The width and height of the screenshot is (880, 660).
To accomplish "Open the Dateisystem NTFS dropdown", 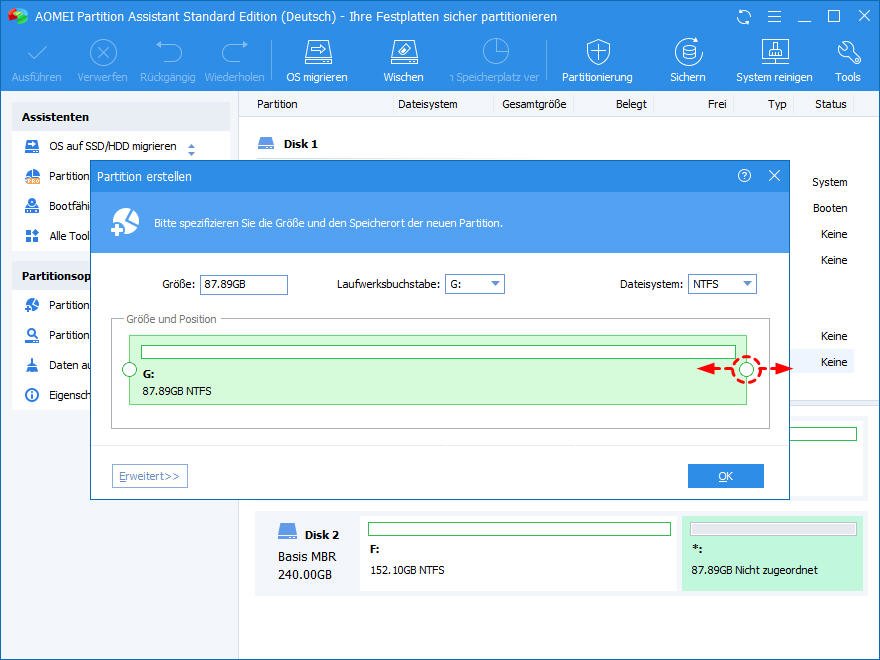I will pos(722,284).
